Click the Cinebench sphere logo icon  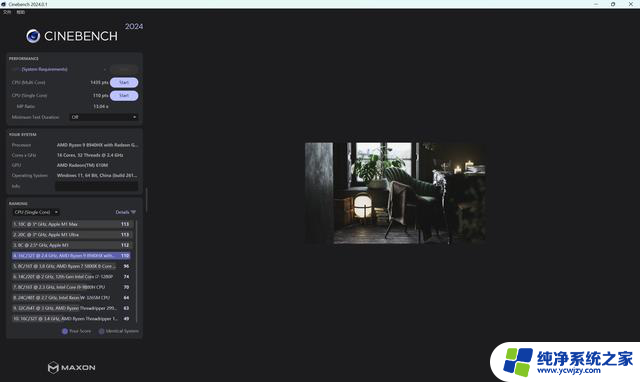pos(33,36)
